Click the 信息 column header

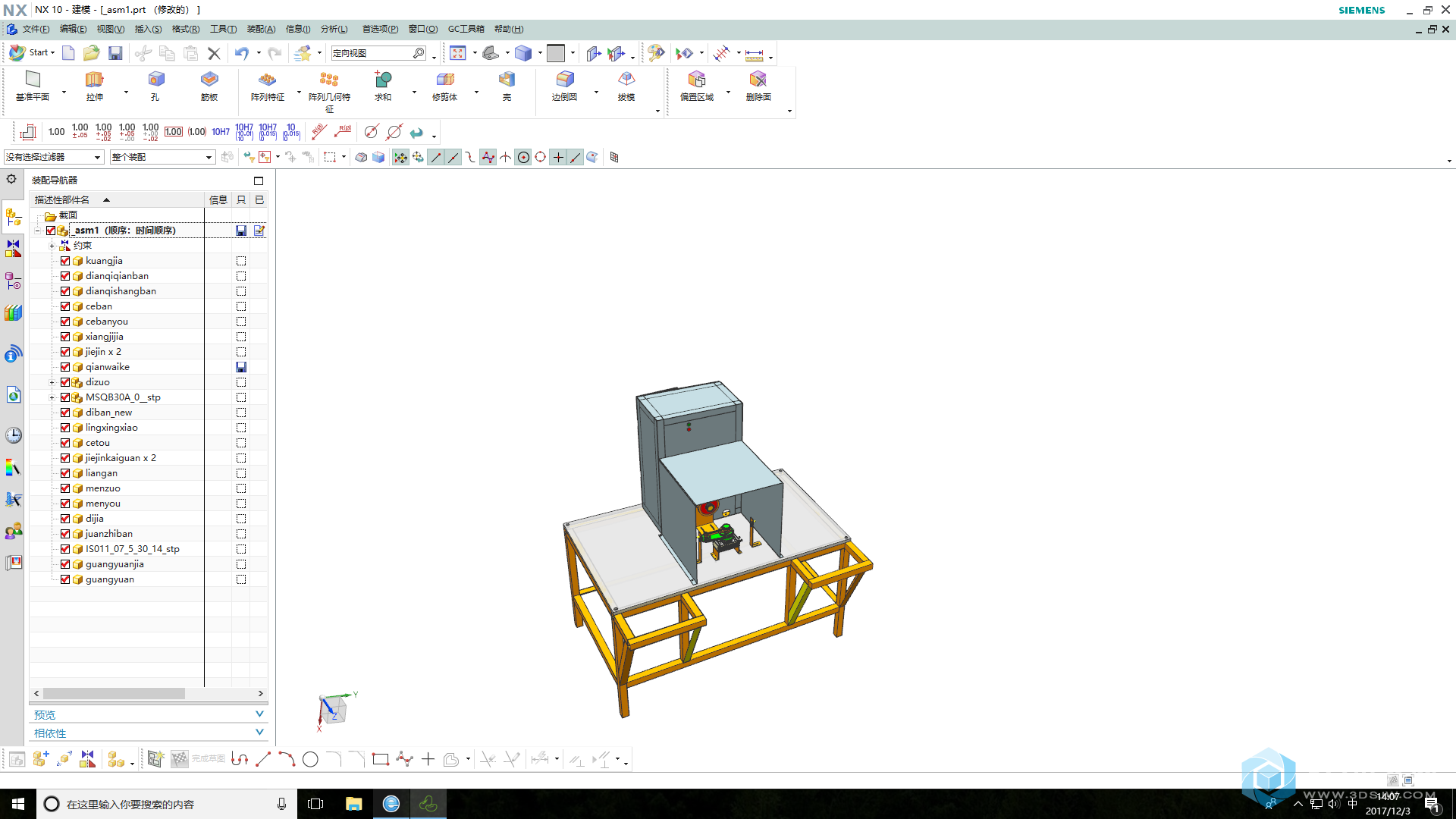(218, 200)
